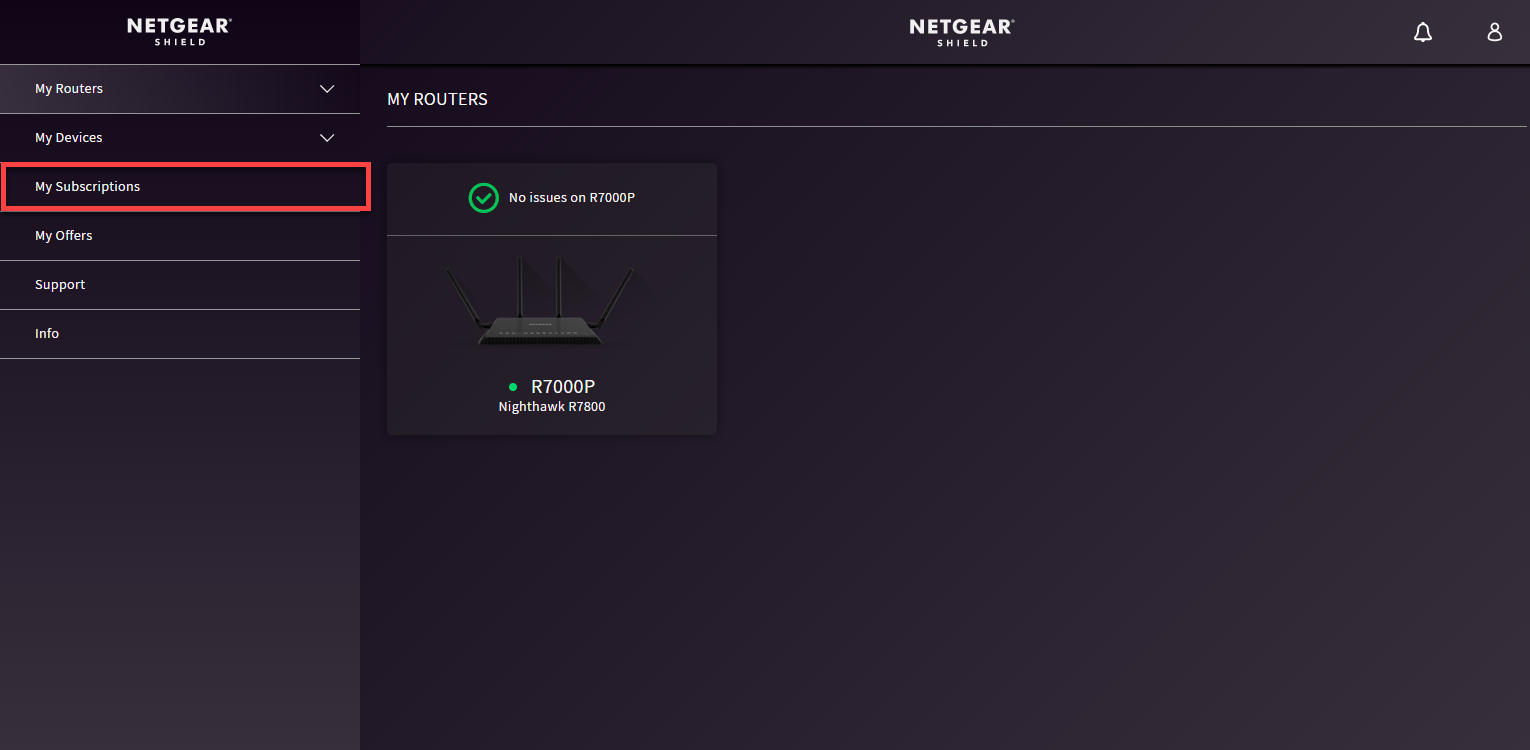Open the user account profile icon
The height and width of the screenshot is (750, 1530).
pyautogui.click(x=1494, y=31)
